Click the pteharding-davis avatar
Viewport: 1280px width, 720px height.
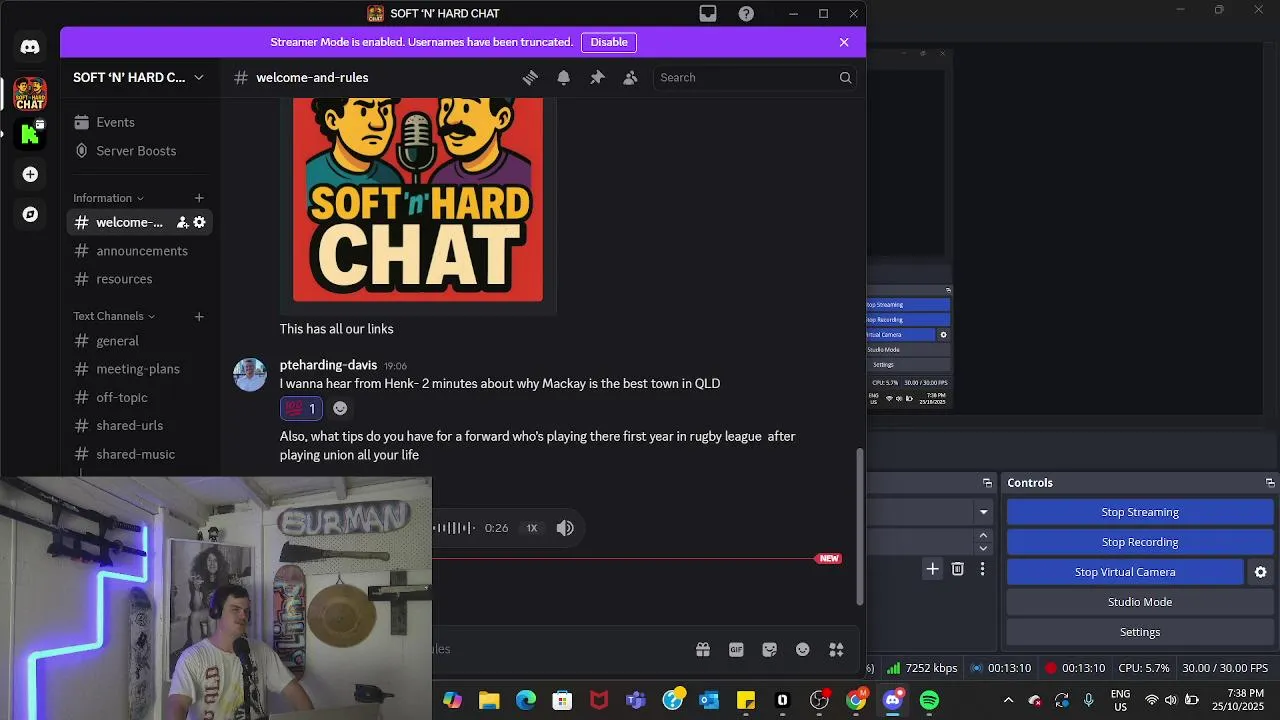(x=250, y=375)
